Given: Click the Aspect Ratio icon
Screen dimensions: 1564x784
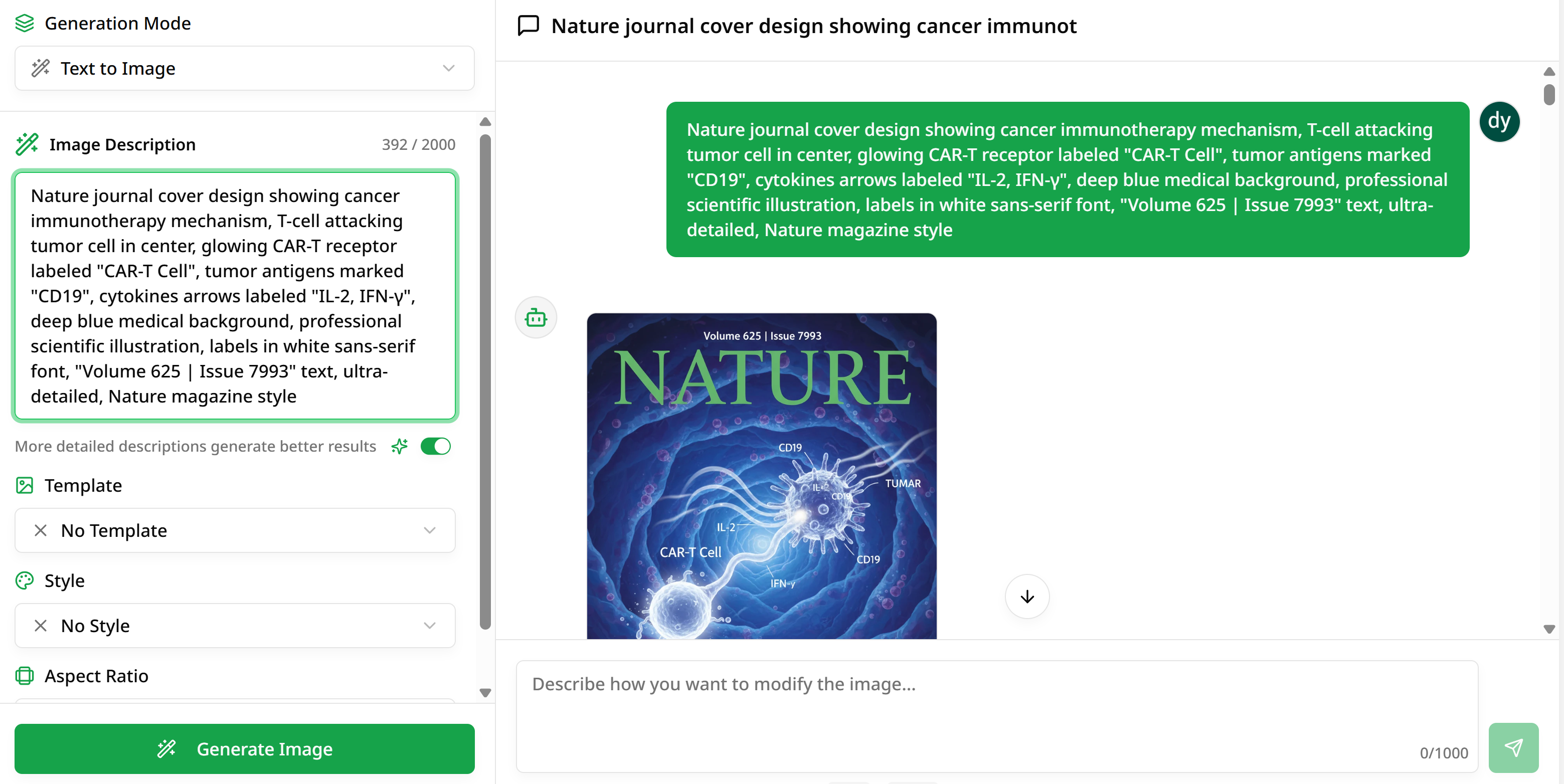Looking at the screenshot, I should coord(24,676).
